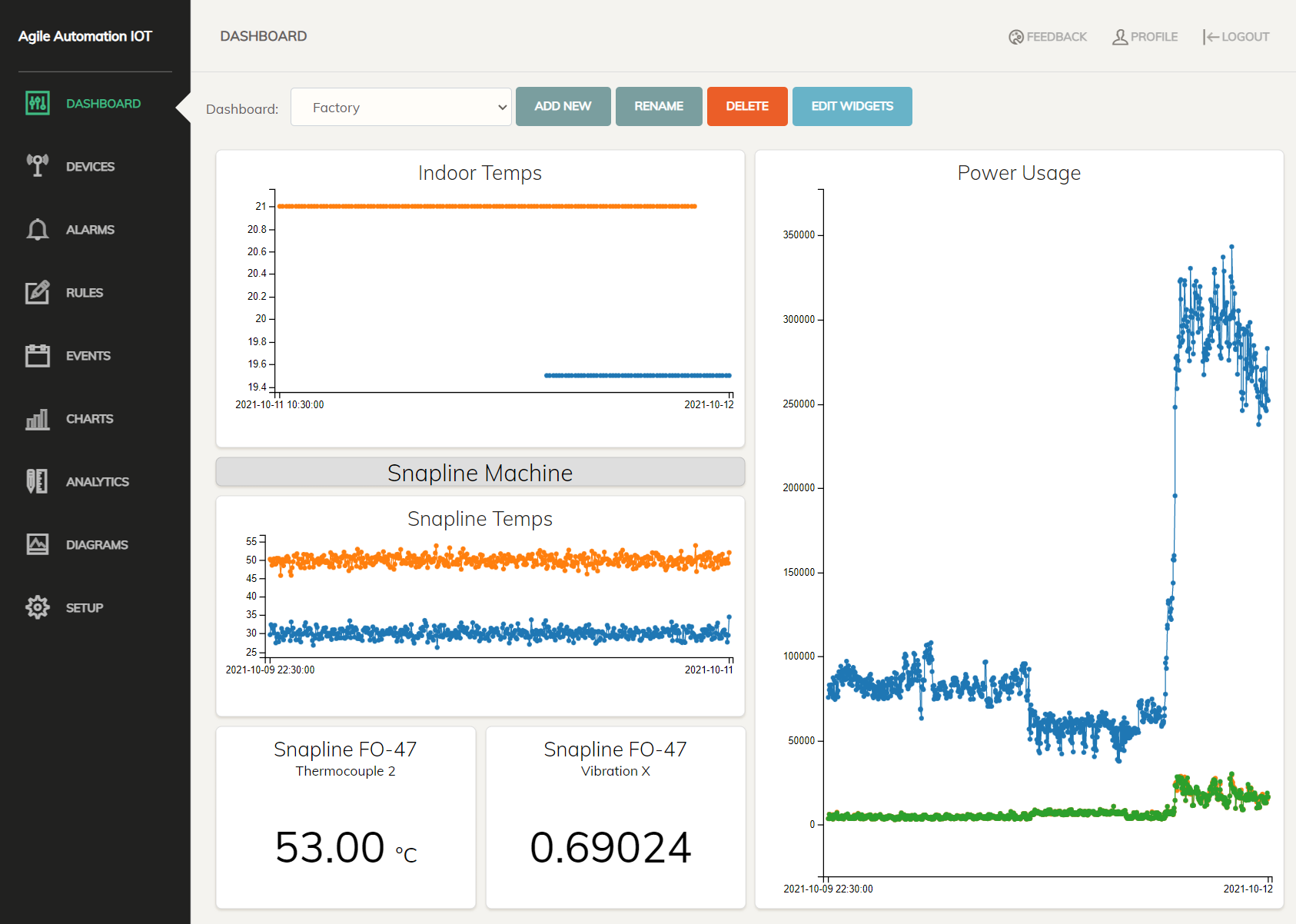This screenshot has height=924, width=1296.
Task: Open Setup via the gear icon
Action: [37, 607]
